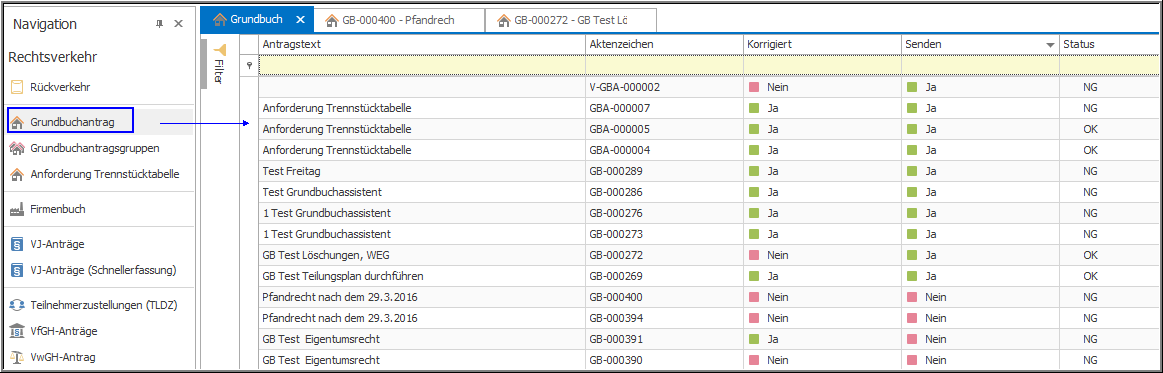Viewport: 1163px width, 373px height.
Task: Open the Senden column sort dropdown arrow
Action: (x=1050, y=45)
